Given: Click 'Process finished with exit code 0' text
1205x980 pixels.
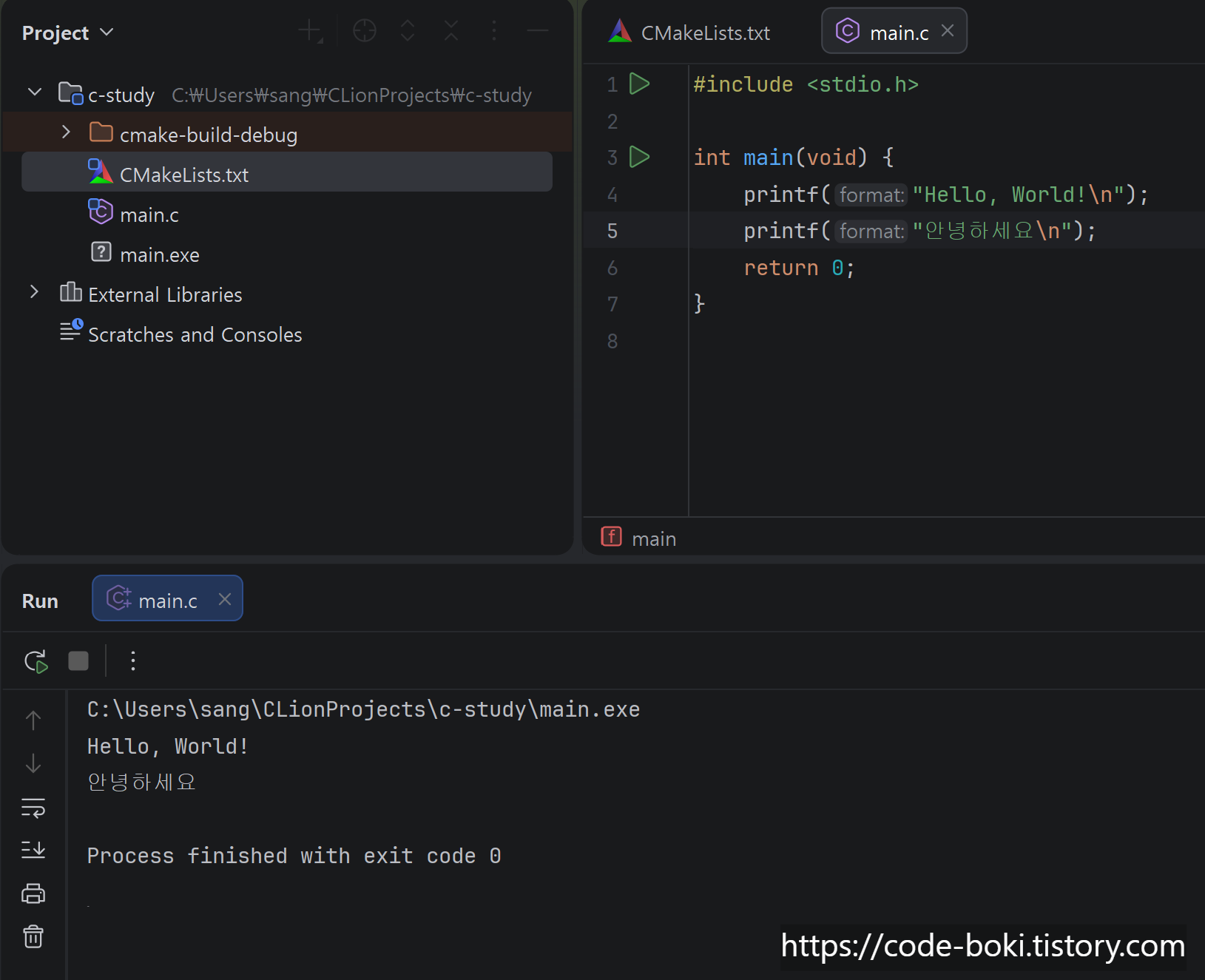Looking at the screenshot, I should point(294,856).
